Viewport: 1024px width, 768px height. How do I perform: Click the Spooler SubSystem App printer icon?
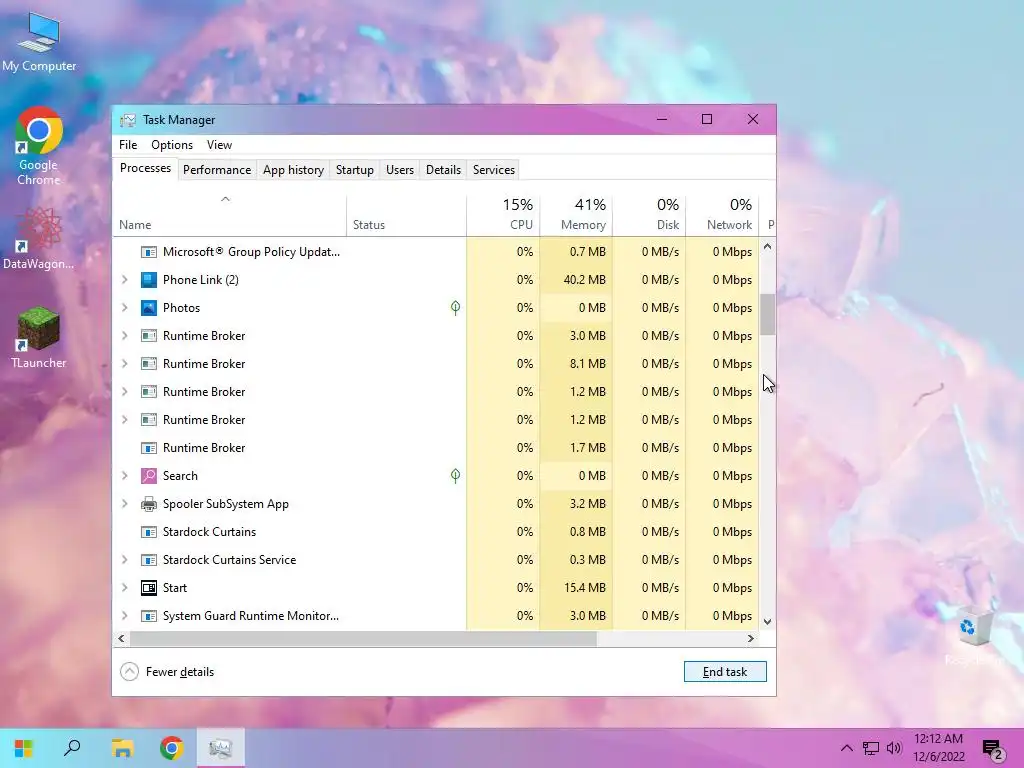[x=149, y=504]
